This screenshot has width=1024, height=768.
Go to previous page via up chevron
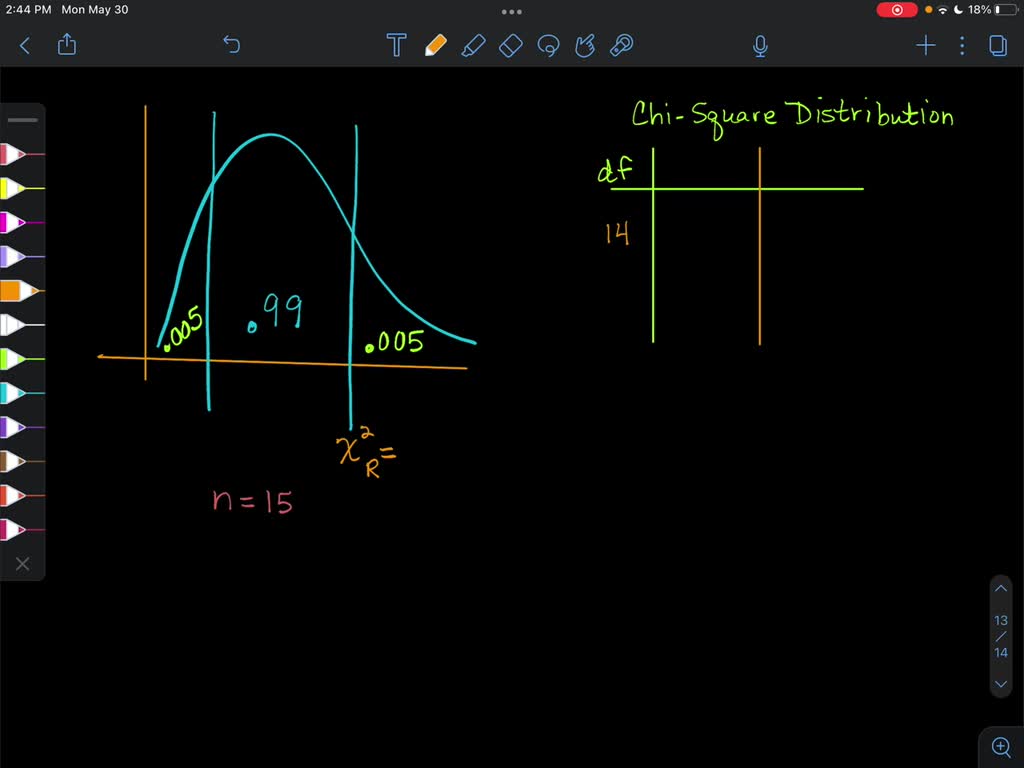tap(1001, 588)
